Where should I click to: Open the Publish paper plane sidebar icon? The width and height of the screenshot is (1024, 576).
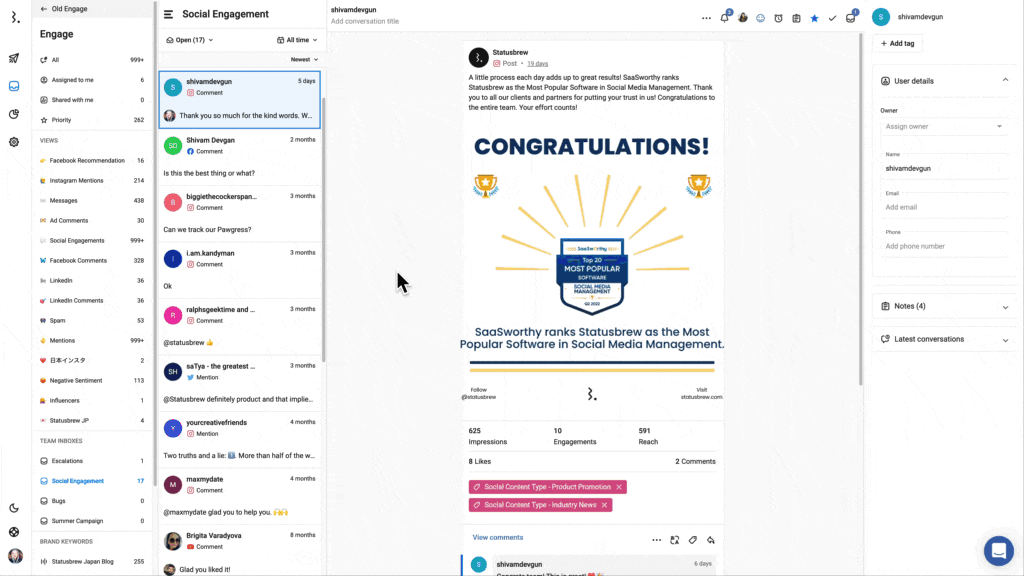click(14, 58)
